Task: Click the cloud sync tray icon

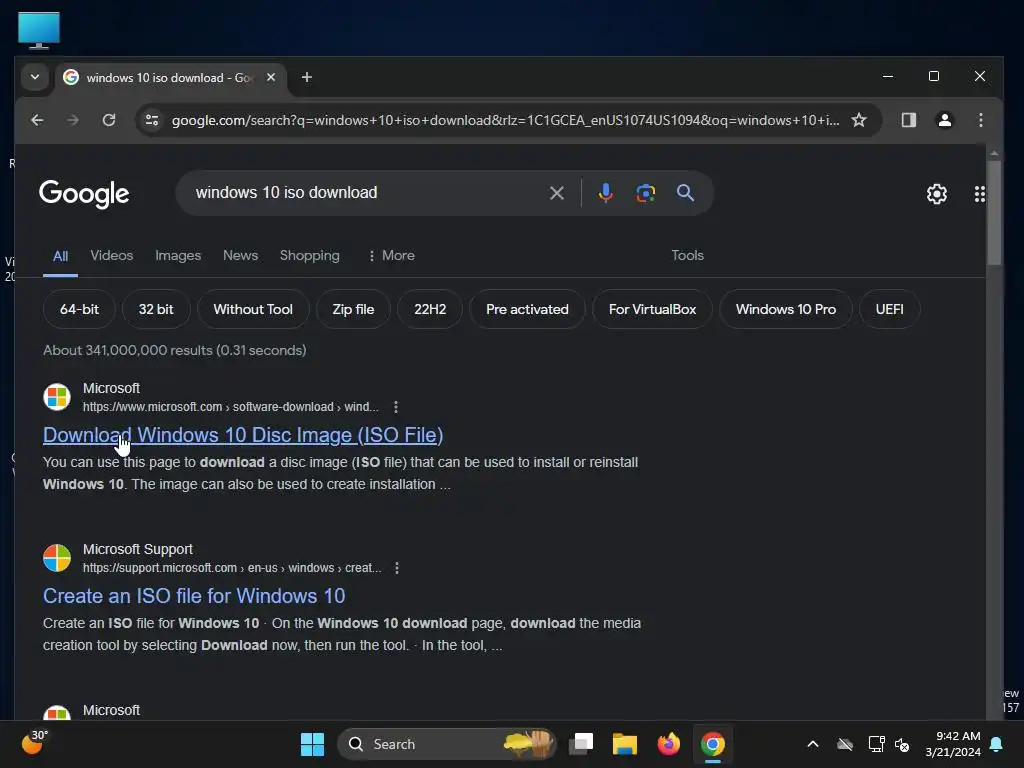Action: coord(844,744)
